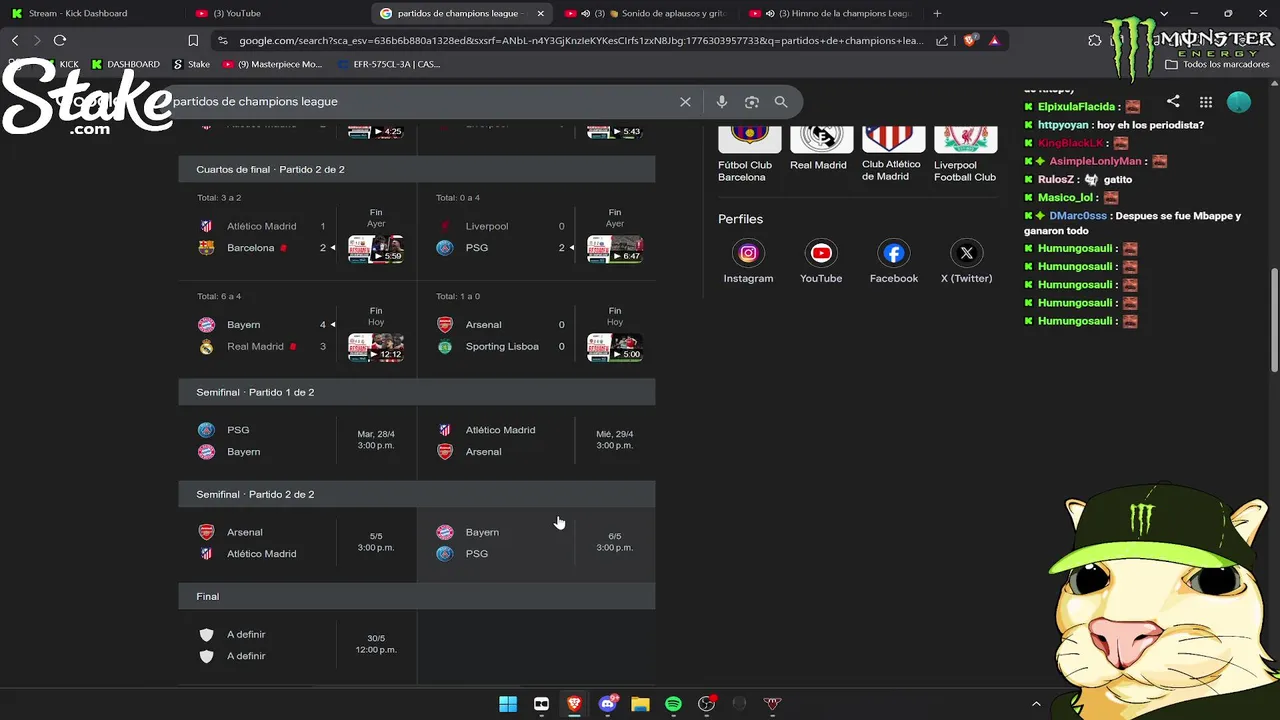Open Discord from the taskbar

[607, 704]
